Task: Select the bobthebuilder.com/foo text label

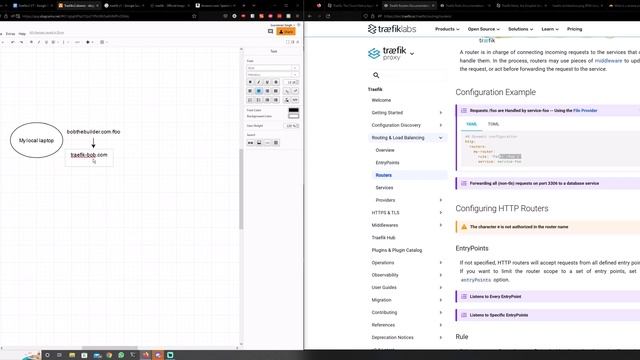Action: [93, 132]
